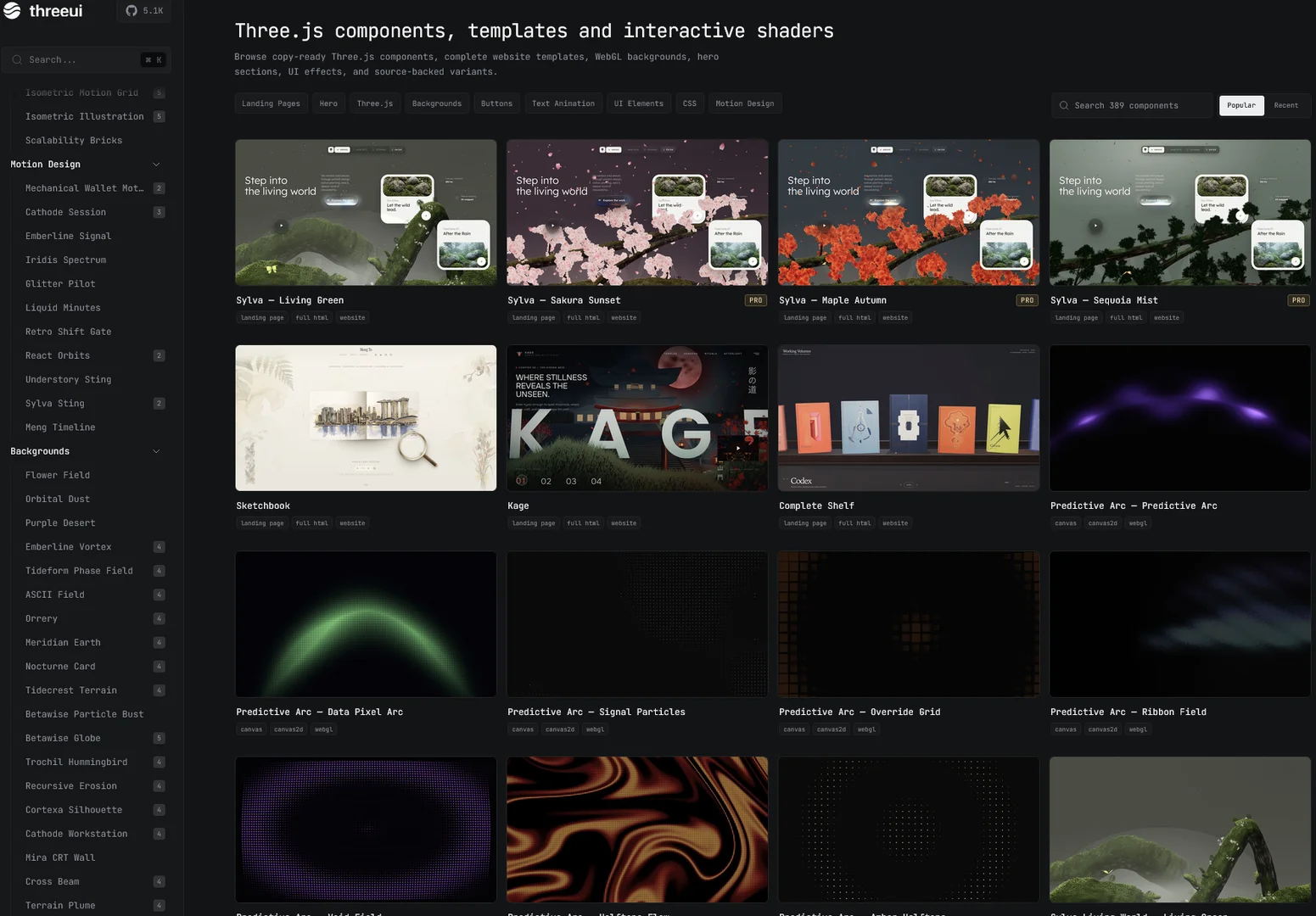1316x916 pixels.
Task: Click the sidebar search magnifier icon
Action: click(x=17, y=59)
